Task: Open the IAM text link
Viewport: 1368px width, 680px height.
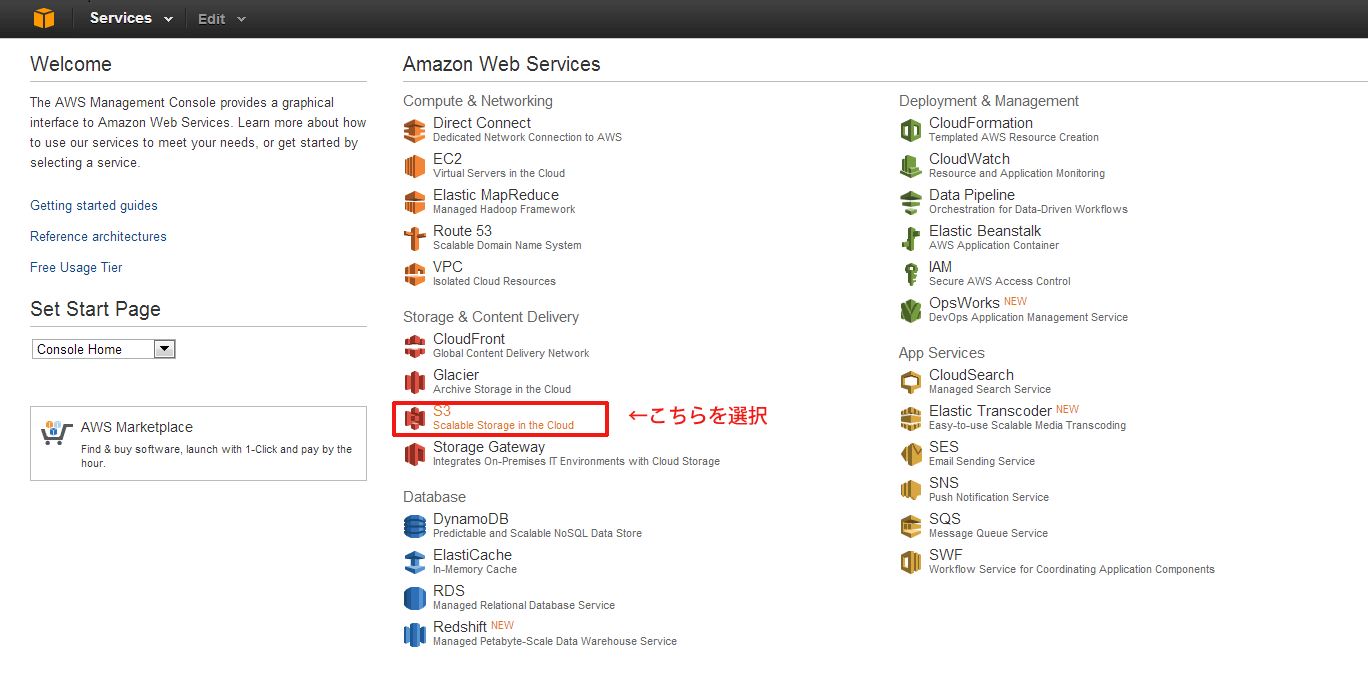Action: click(x=940, y=267)
